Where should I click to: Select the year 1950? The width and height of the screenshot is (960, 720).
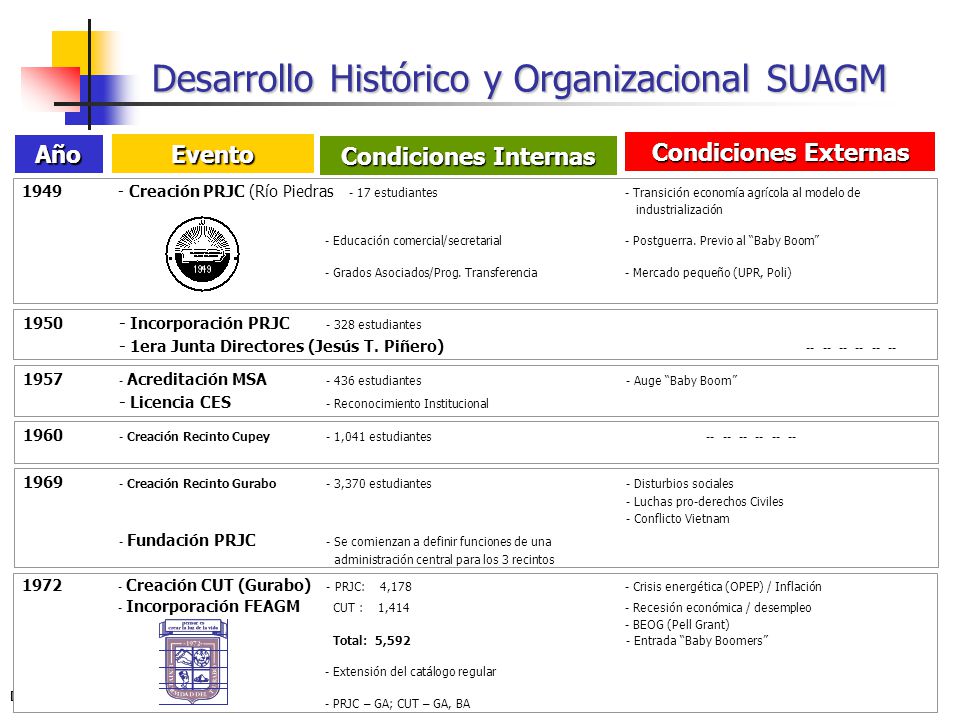pos(43,323)
